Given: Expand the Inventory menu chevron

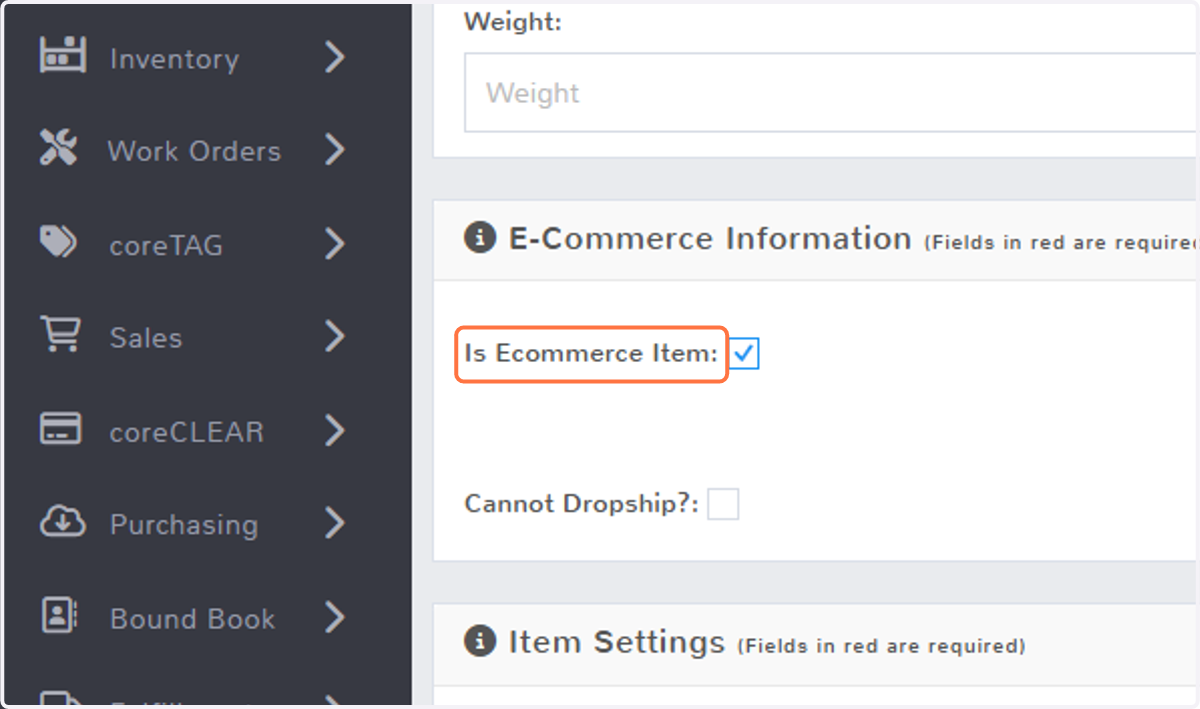Looking at the screenshot, I should point(334,57).
